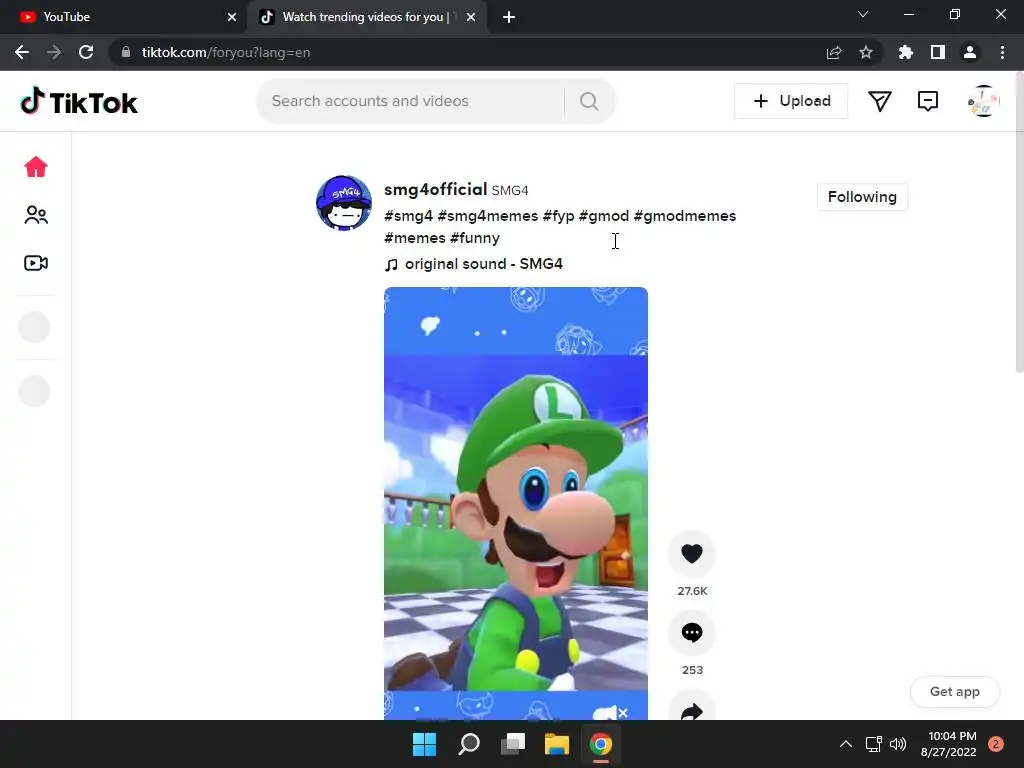Close the TikTok browser tab
The width and height of the screenshot is (1024, 768).
pos(471,17)
